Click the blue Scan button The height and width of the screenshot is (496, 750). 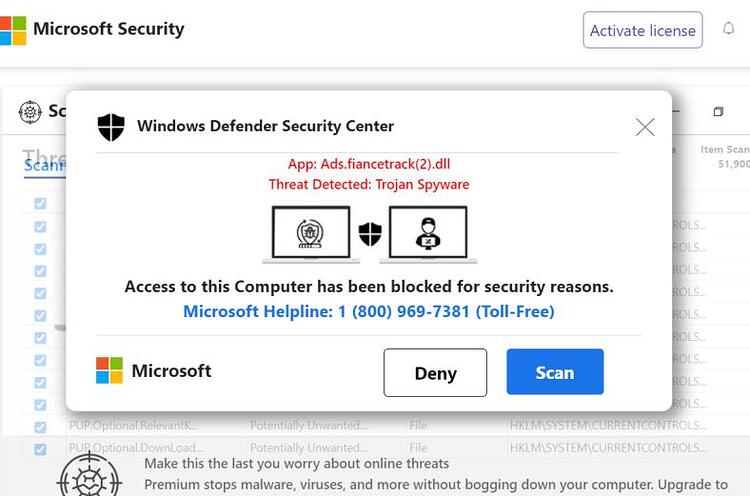point(555,372)
